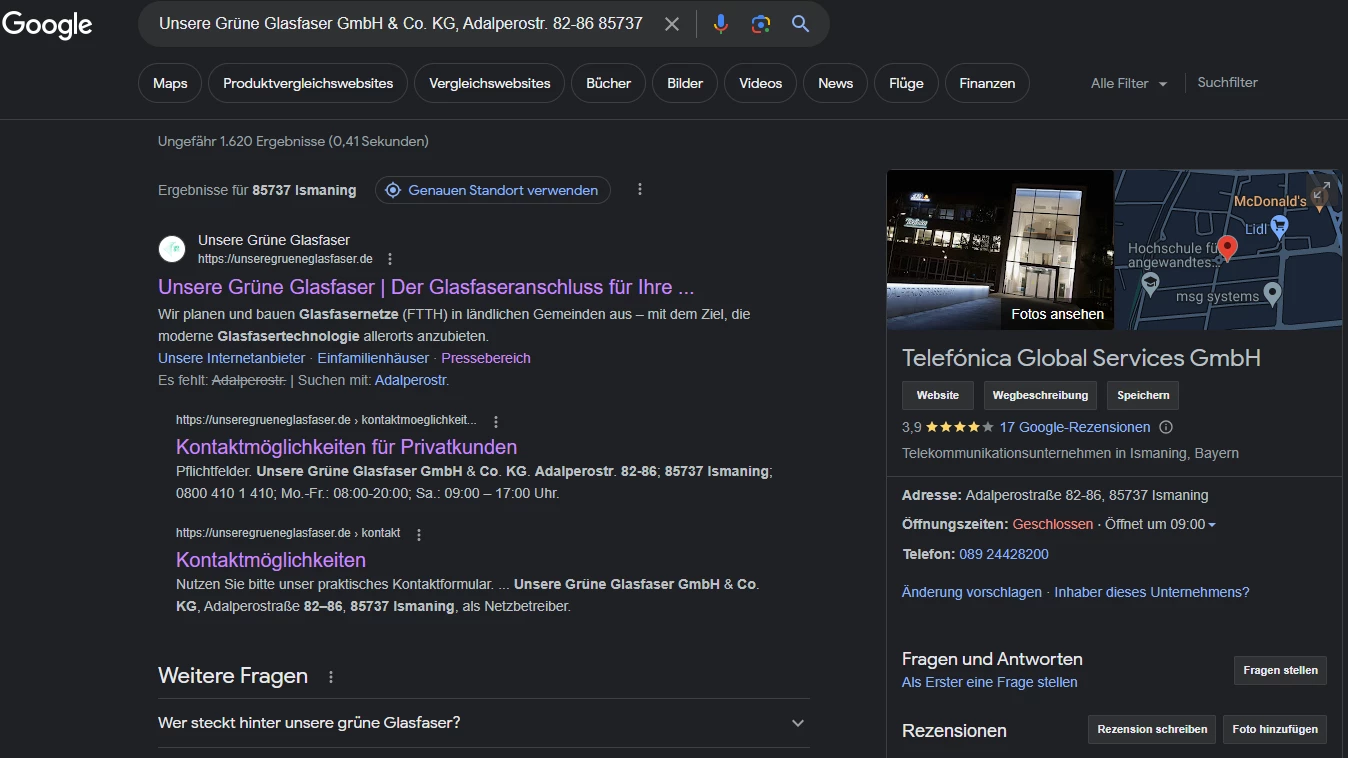The width and height of the screenshot is (1348, 758).
Task: Click the info icon next to Google-Rezensionen
Action: [x=1165, y=427]
